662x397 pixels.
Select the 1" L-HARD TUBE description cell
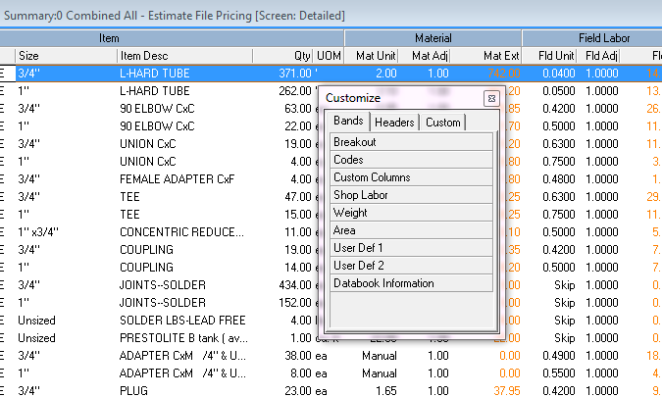click(x=185, y=91)
